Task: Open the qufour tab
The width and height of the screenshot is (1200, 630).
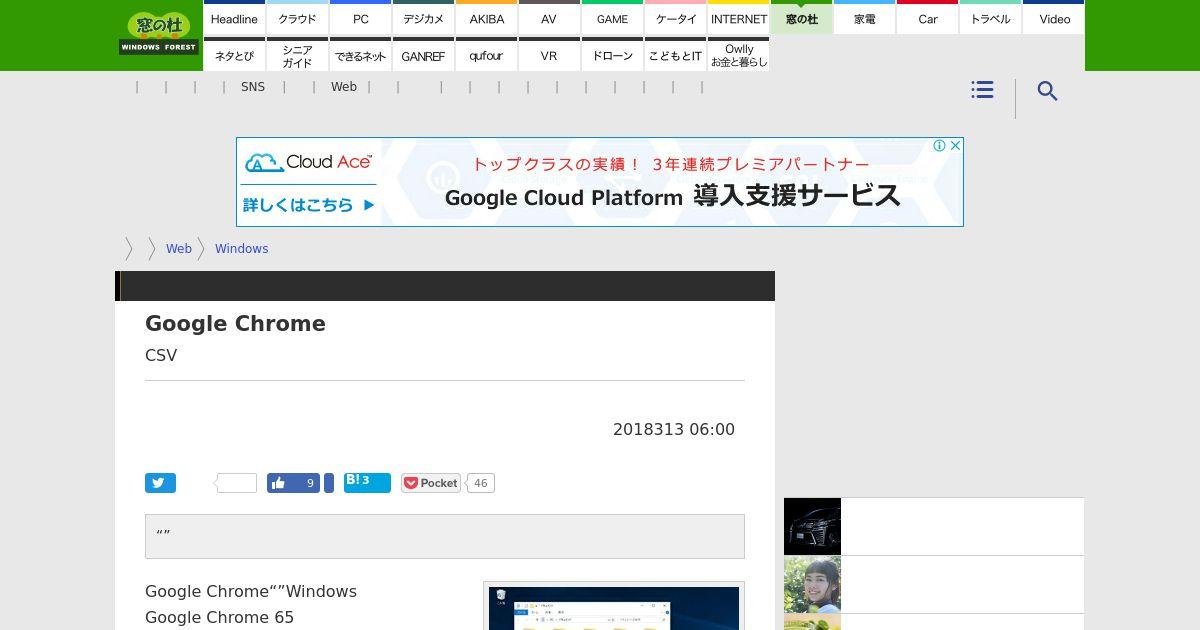Action: pyautogui.click(x=486, y=55)
